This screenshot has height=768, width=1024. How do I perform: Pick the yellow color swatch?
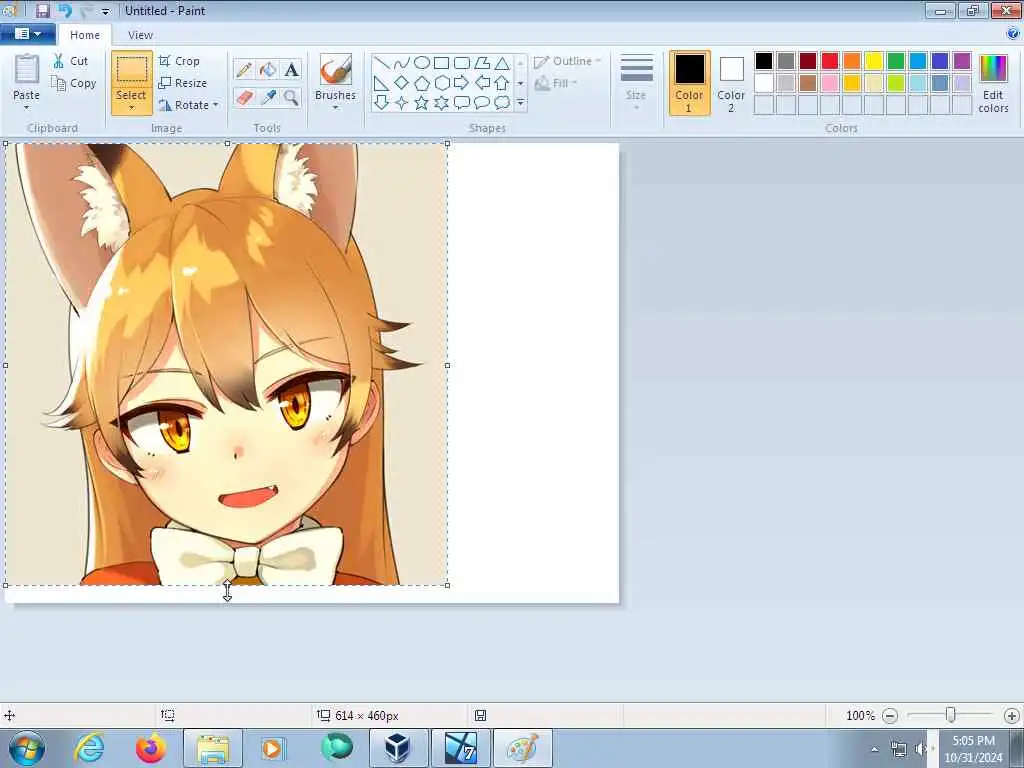(x=874, y=61)
